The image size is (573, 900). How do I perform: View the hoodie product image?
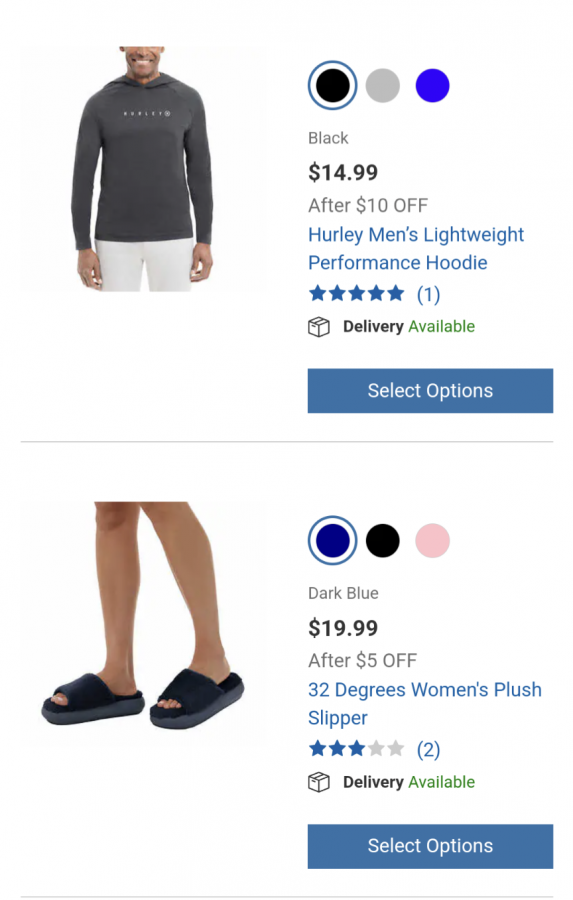(x=143, y=169)
